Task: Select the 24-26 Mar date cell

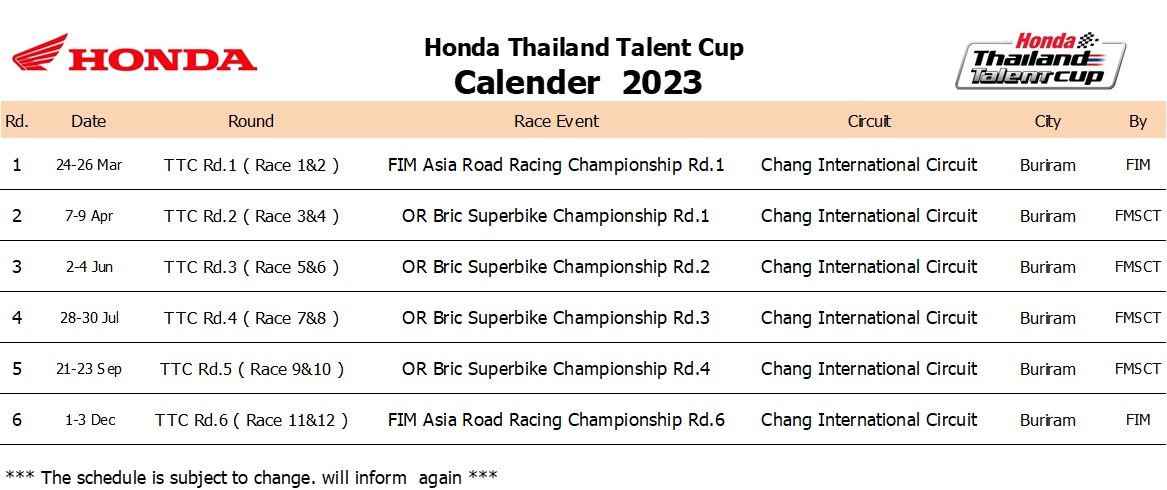Action: tap(89, 165)
